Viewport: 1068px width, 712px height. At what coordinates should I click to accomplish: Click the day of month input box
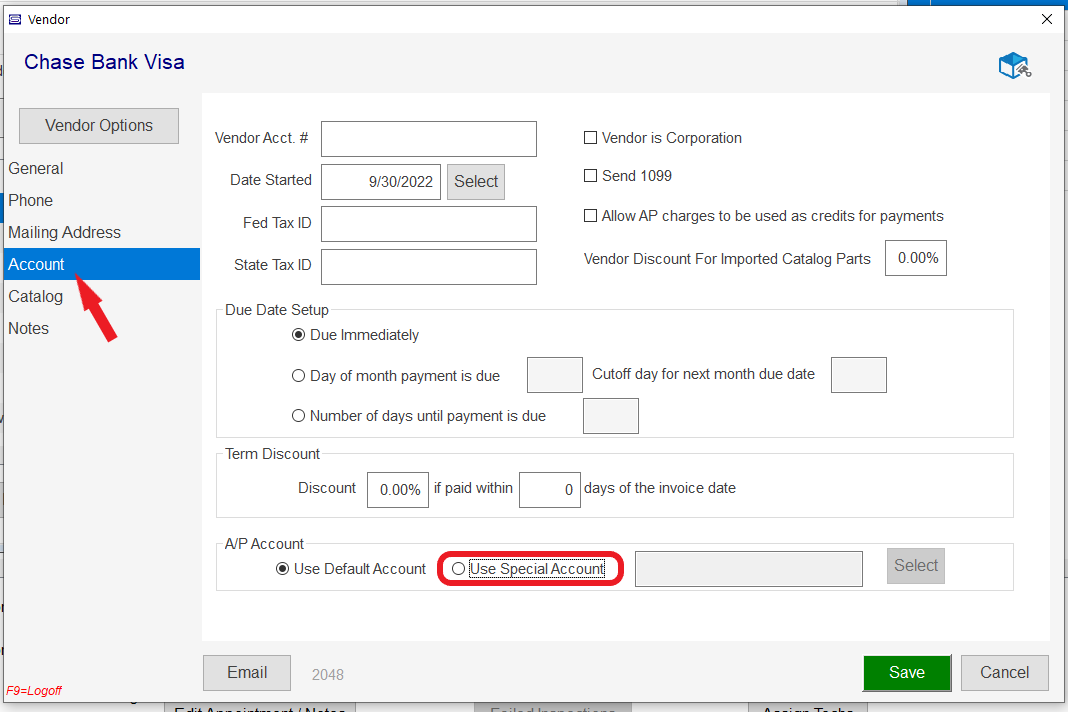pyautogui.click(x=554, y=375)
